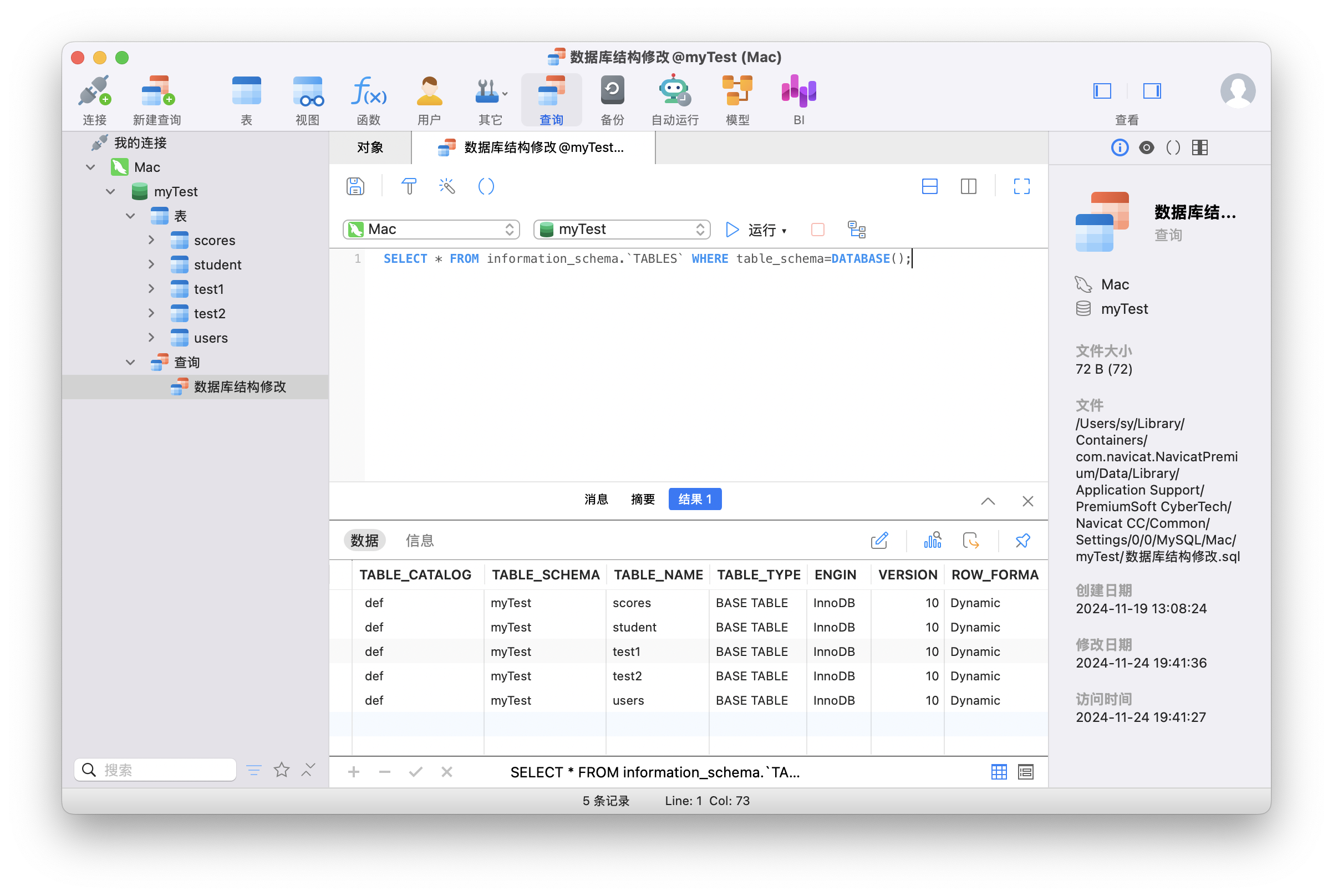Pin the result tab

coord(1022,541)
